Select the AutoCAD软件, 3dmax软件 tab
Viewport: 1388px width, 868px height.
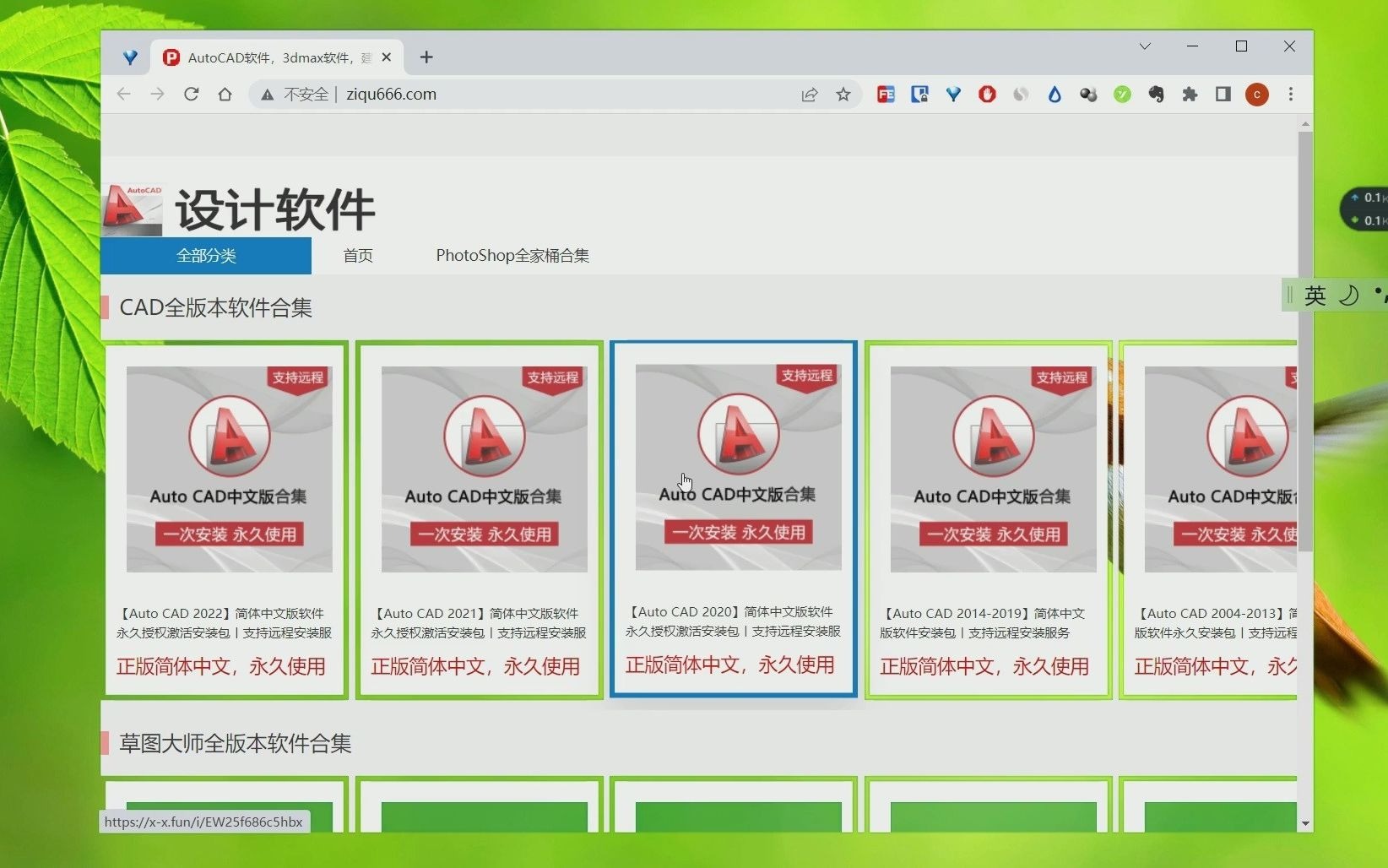[x=277, y=57]
